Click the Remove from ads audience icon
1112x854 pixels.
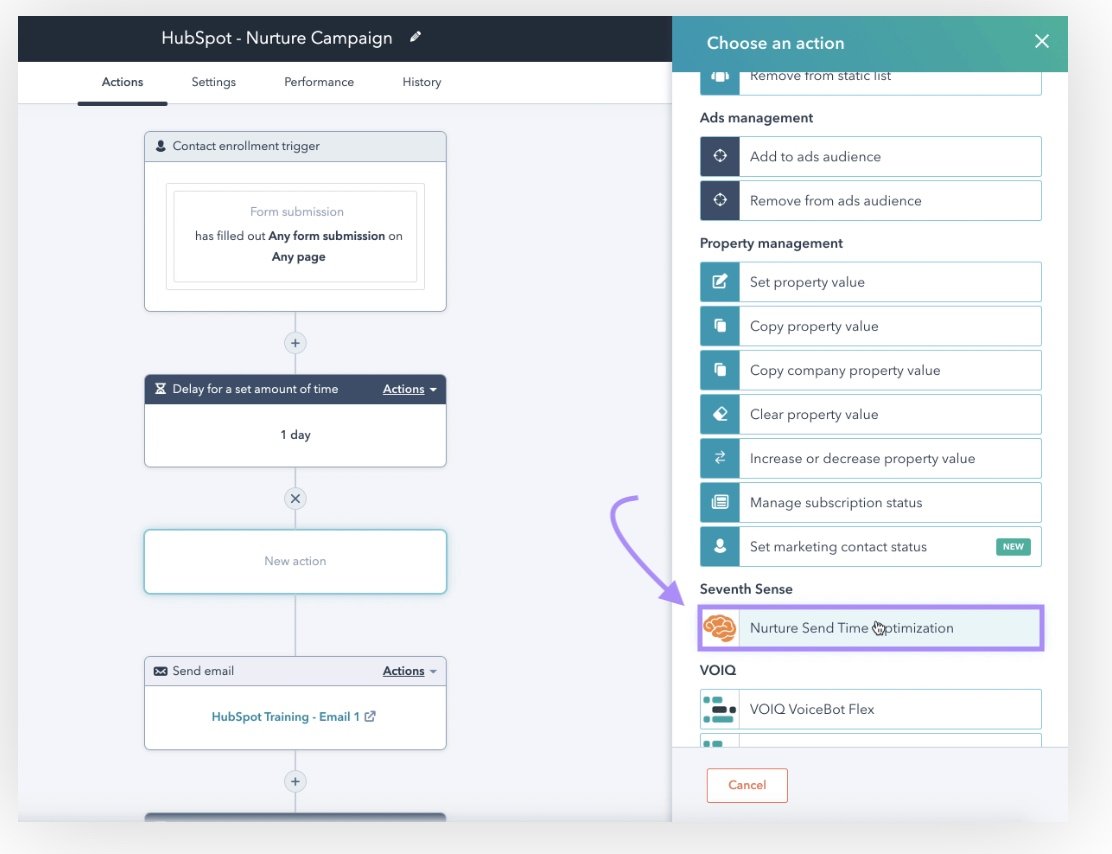click(x=720, y=200)
